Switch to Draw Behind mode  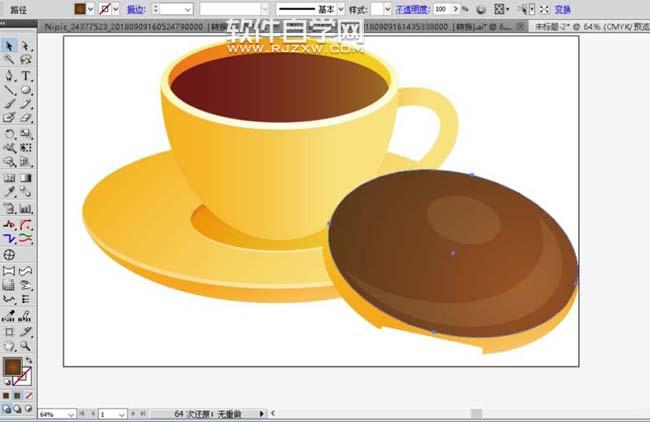[18, 408]
